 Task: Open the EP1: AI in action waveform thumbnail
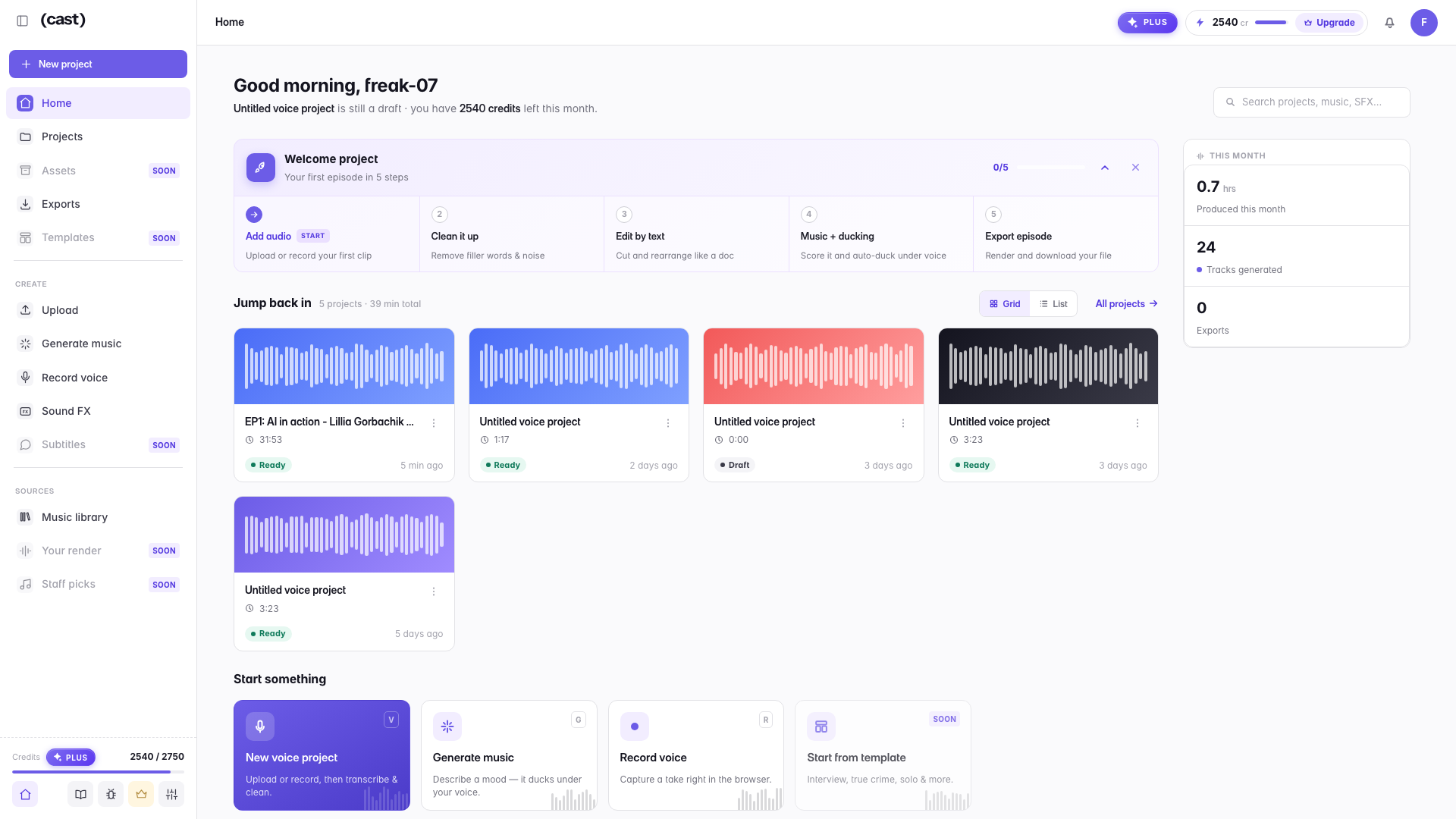[344, 366]
